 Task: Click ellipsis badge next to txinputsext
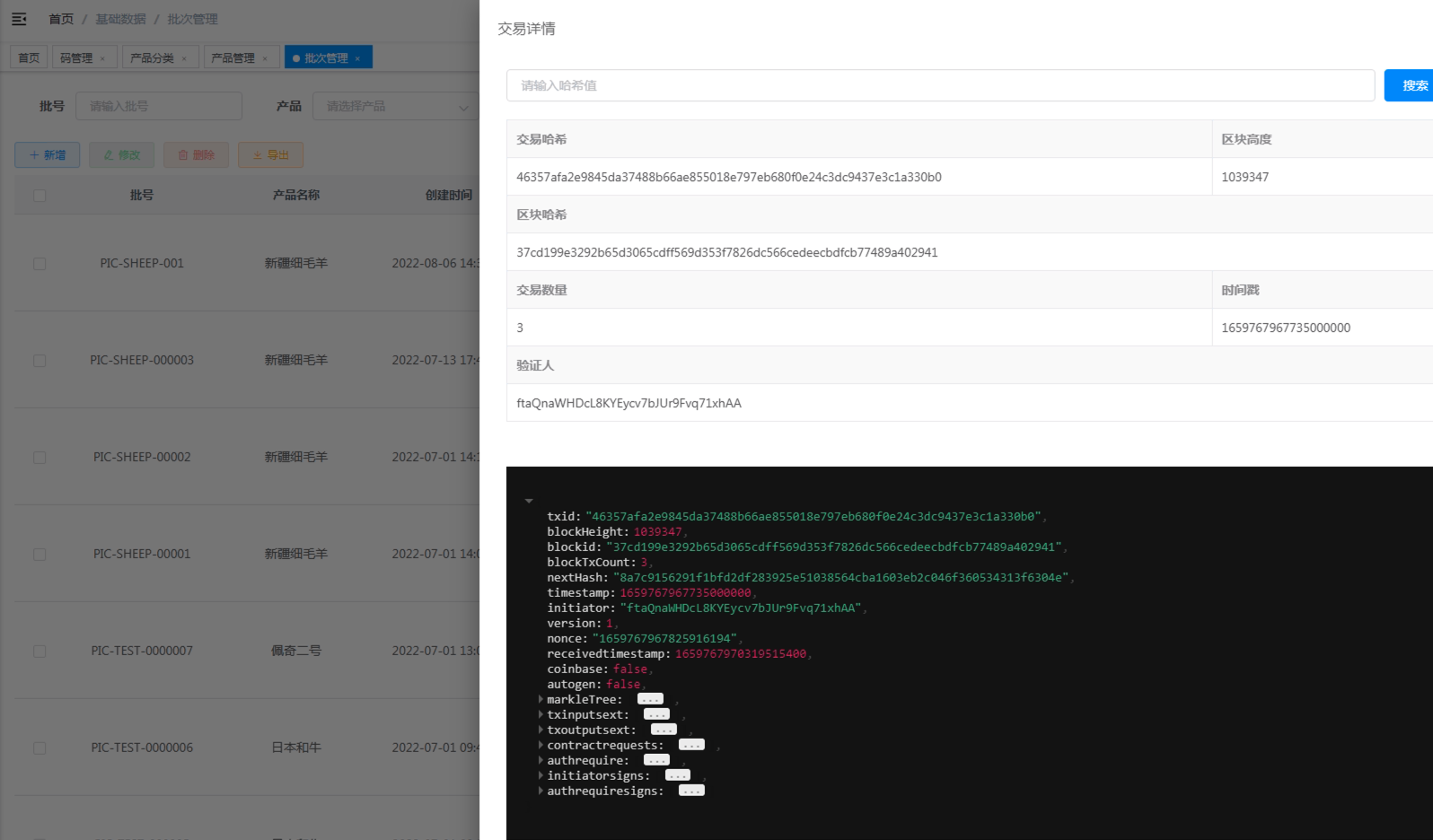[656, 714]
